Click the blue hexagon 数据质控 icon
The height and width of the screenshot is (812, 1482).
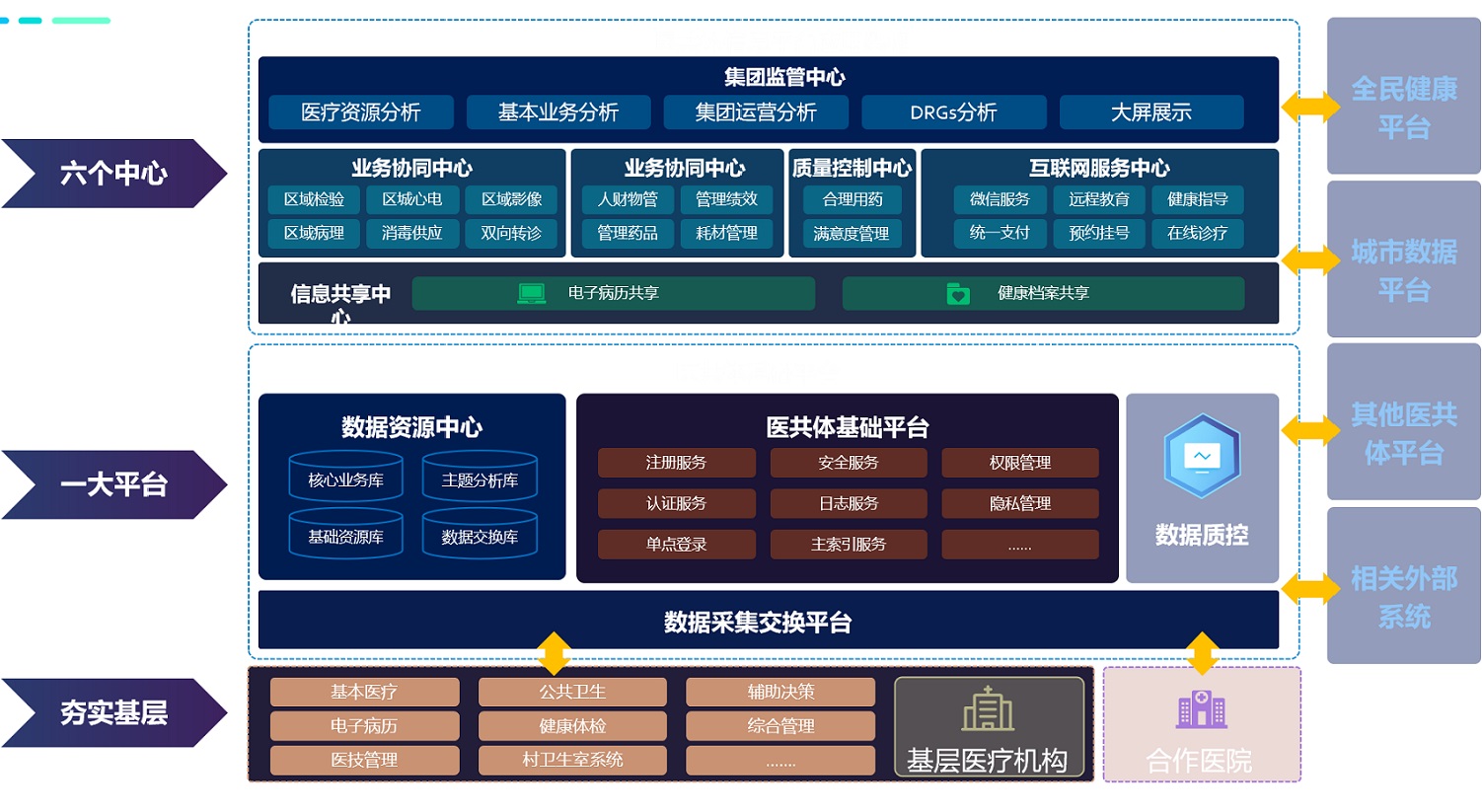point(1201,456)
